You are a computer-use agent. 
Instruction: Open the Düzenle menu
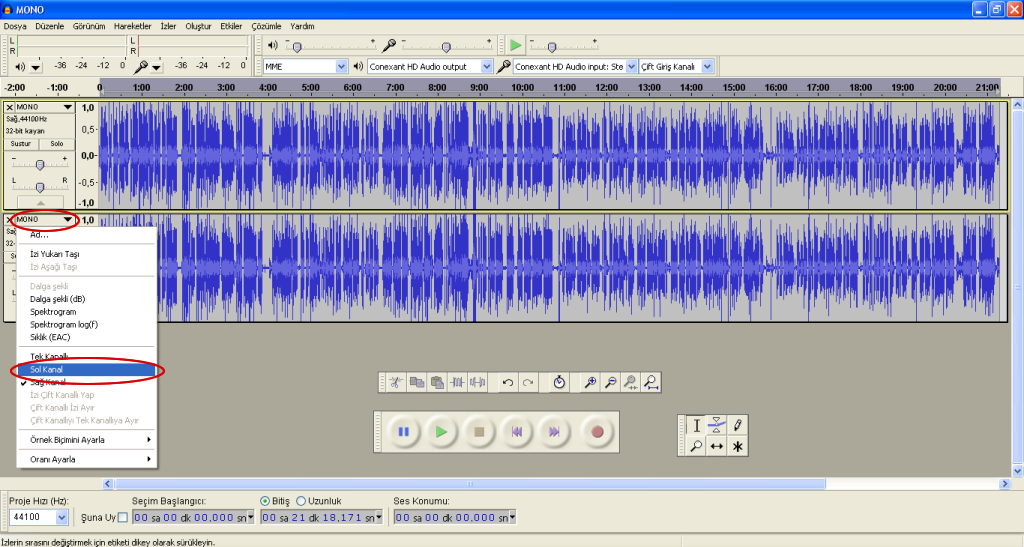[x=50, y=26]
